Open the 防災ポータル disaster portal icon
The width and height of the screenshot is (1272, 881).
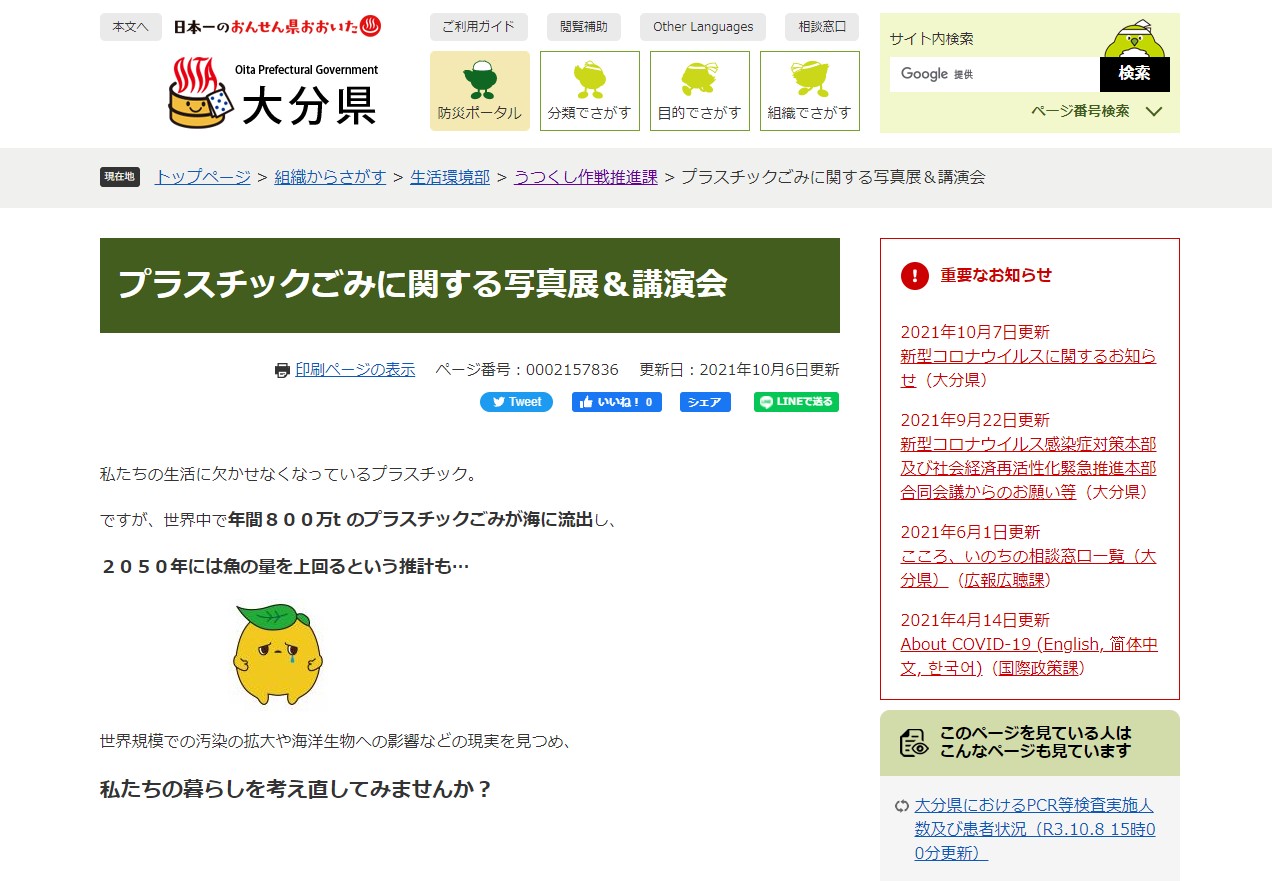coord(479,91)
